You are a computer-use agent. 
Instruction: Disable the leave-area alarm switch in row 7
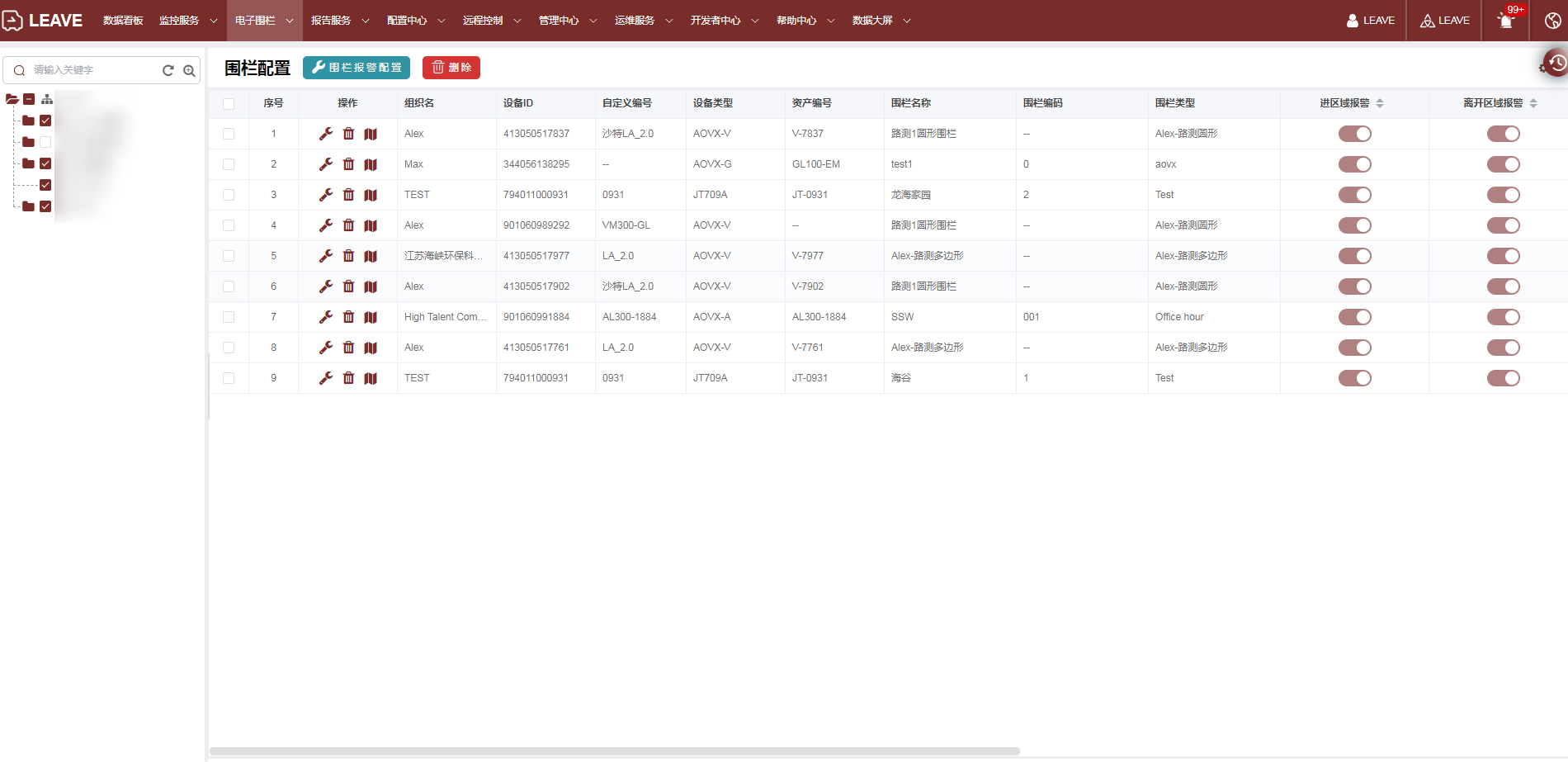pos(1503,317)
